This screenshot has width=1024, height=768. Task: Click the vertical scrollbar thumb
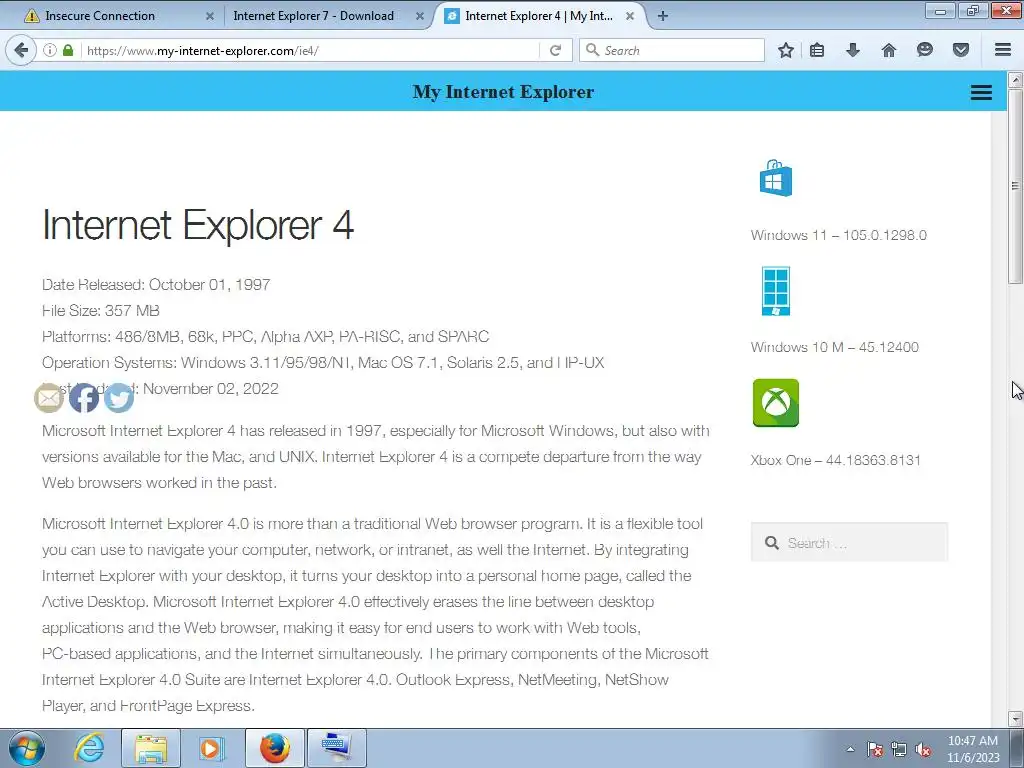point(1015,186)
